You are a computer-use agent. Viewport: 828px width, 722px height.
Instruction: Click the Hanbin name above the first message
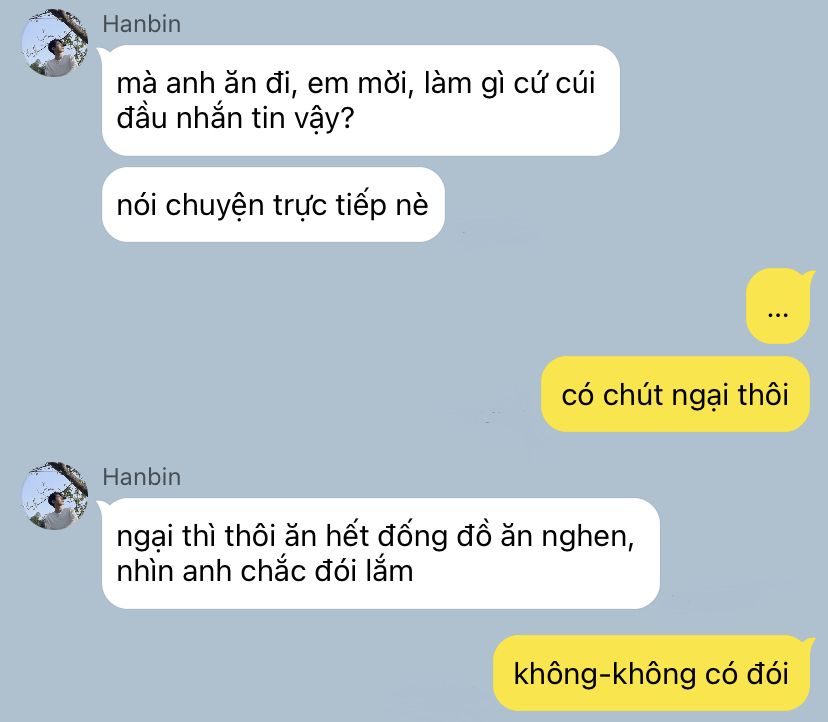coord(142,24)
